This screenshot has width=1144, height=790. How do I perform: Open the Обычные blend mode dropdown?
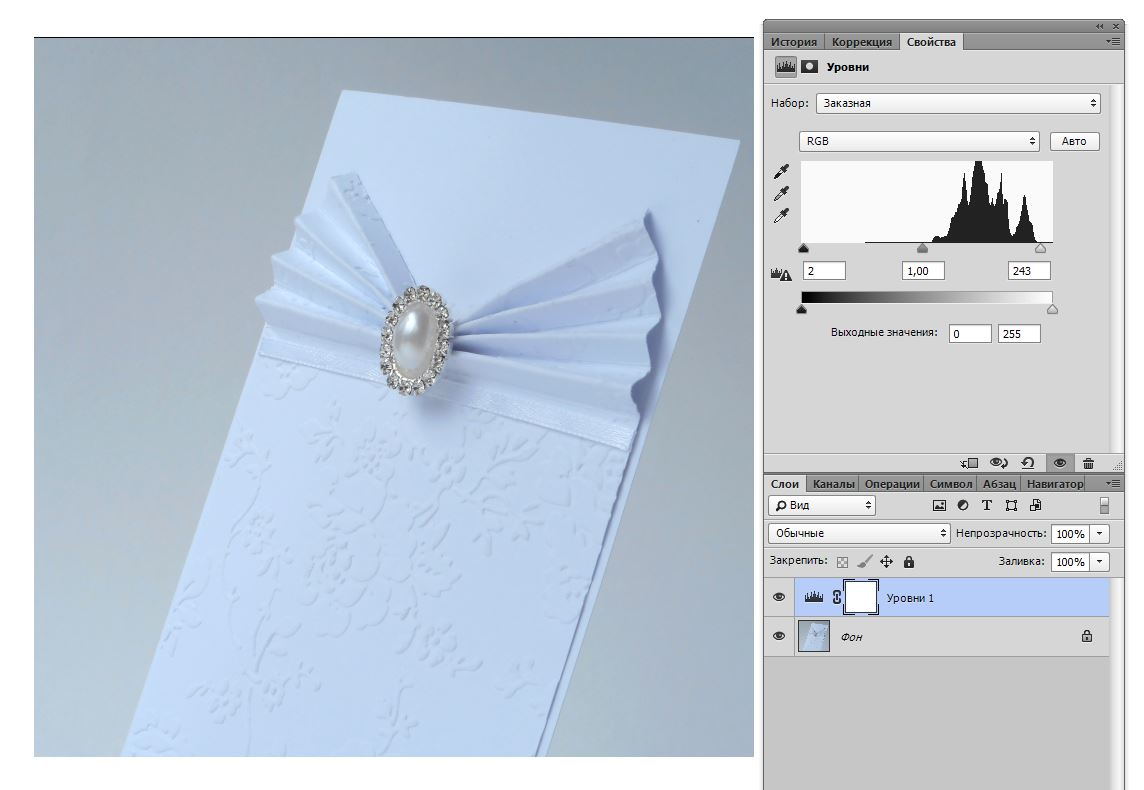[859, 533]
